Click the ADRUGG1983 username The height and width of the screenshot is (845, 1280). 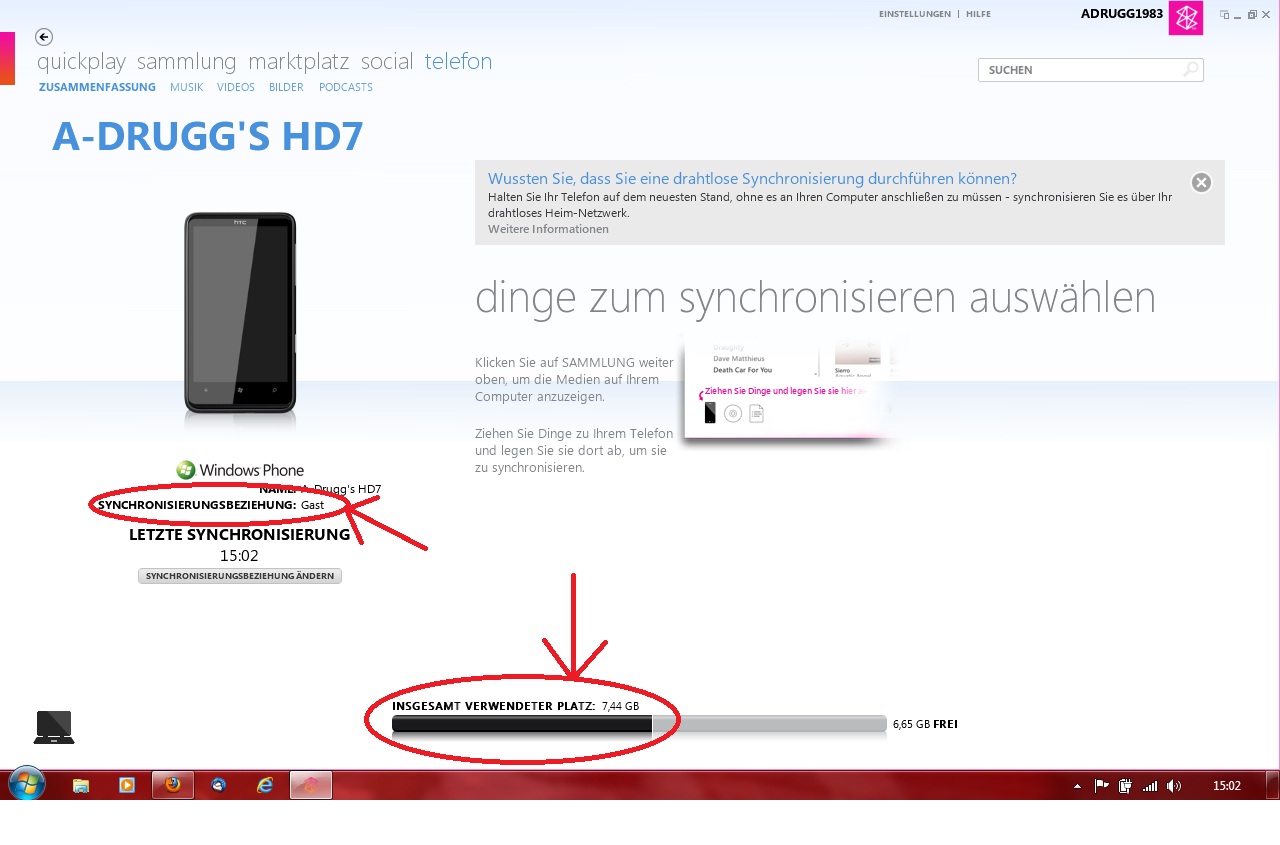coord(1122,14)
